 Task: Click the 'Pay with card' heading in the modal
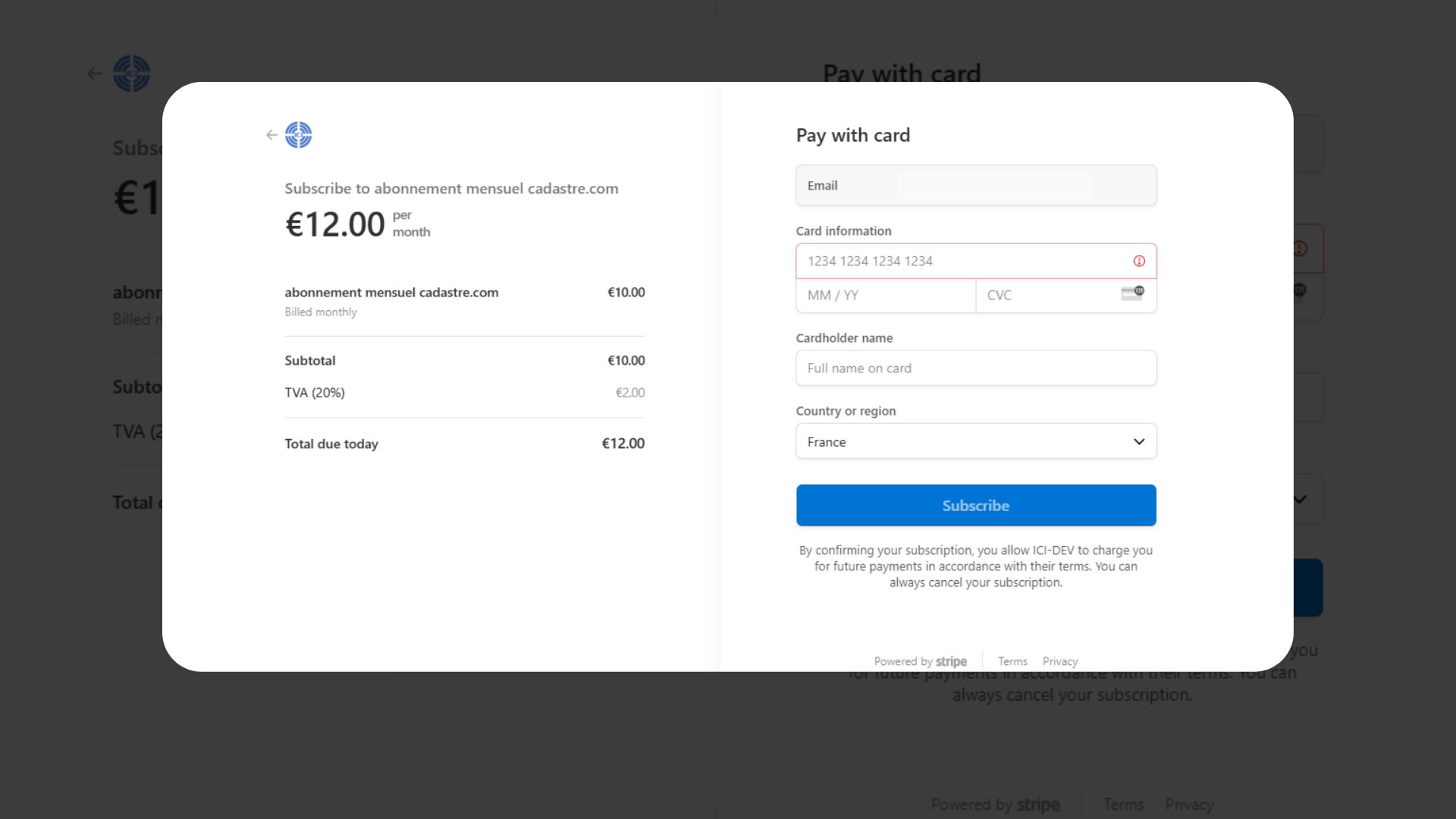[852, 135]
